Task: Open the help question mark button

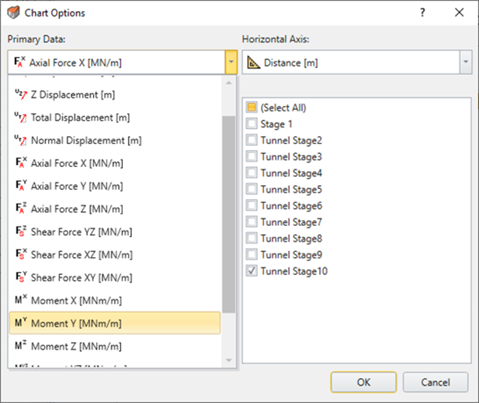Action: pos(422,13)
